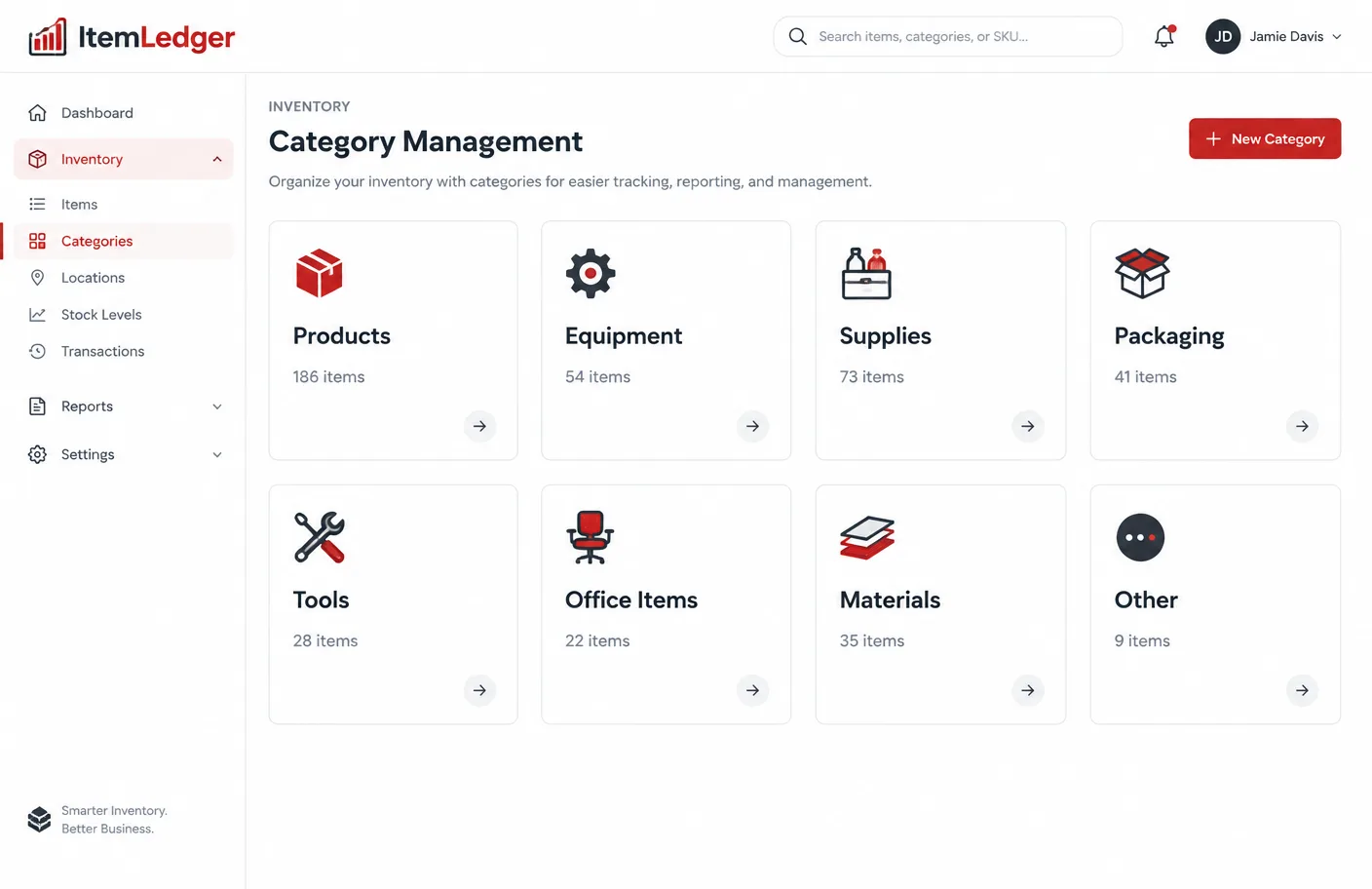The height and width of the screenshot is (889, 1372).
Task: Click the Products card title
Action: (x=341, y=335)
